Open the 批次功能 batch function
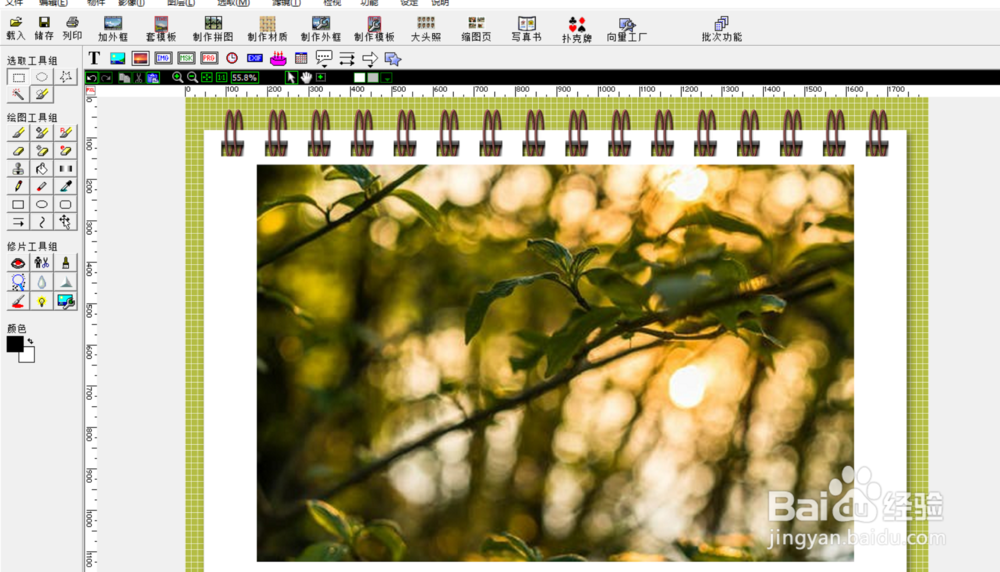Screen dimensions: 1000x572 pos(722,29)
